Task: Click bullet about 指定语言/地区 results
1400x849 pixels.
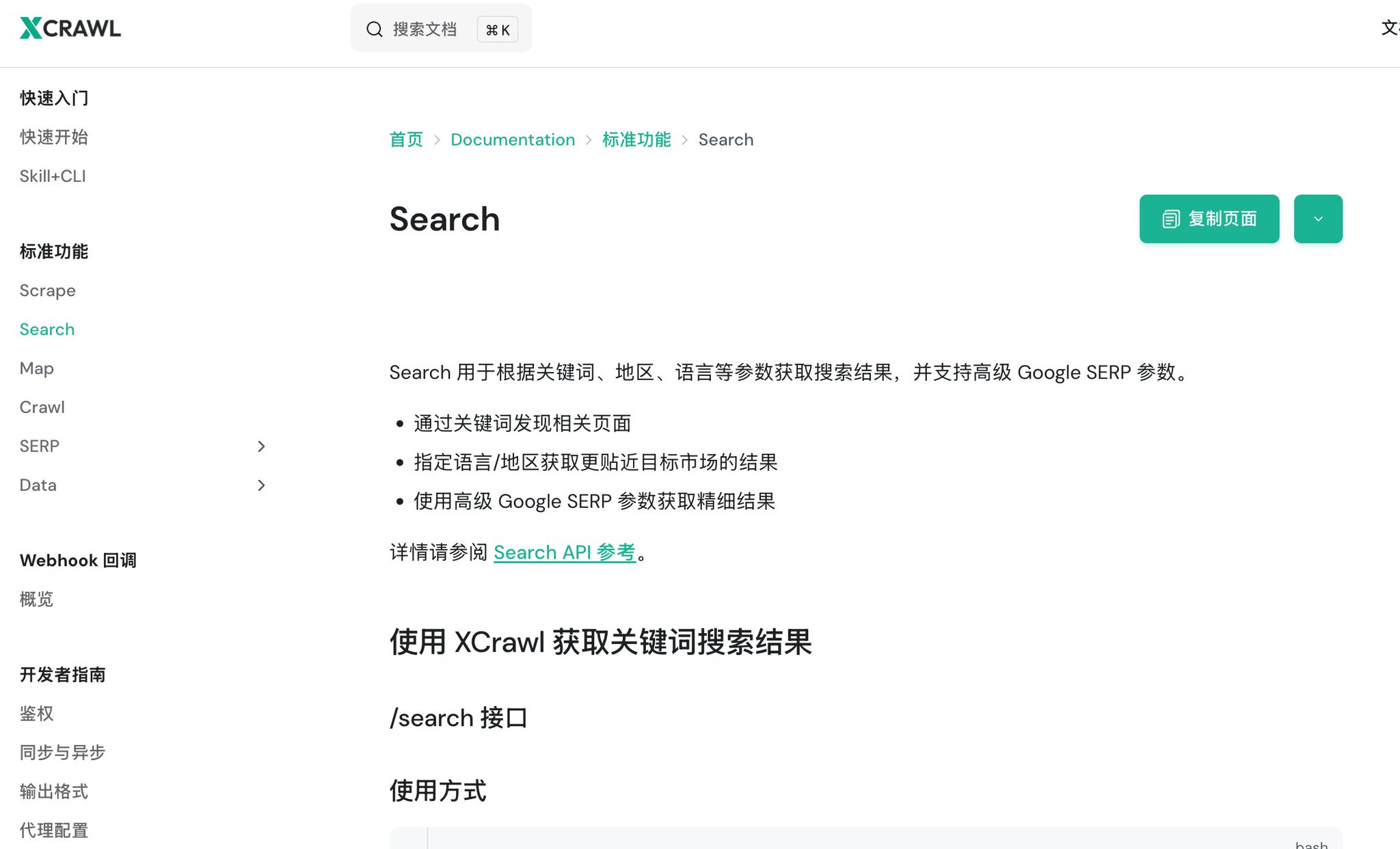Action: pyautogui.click(x=595, y=463)
